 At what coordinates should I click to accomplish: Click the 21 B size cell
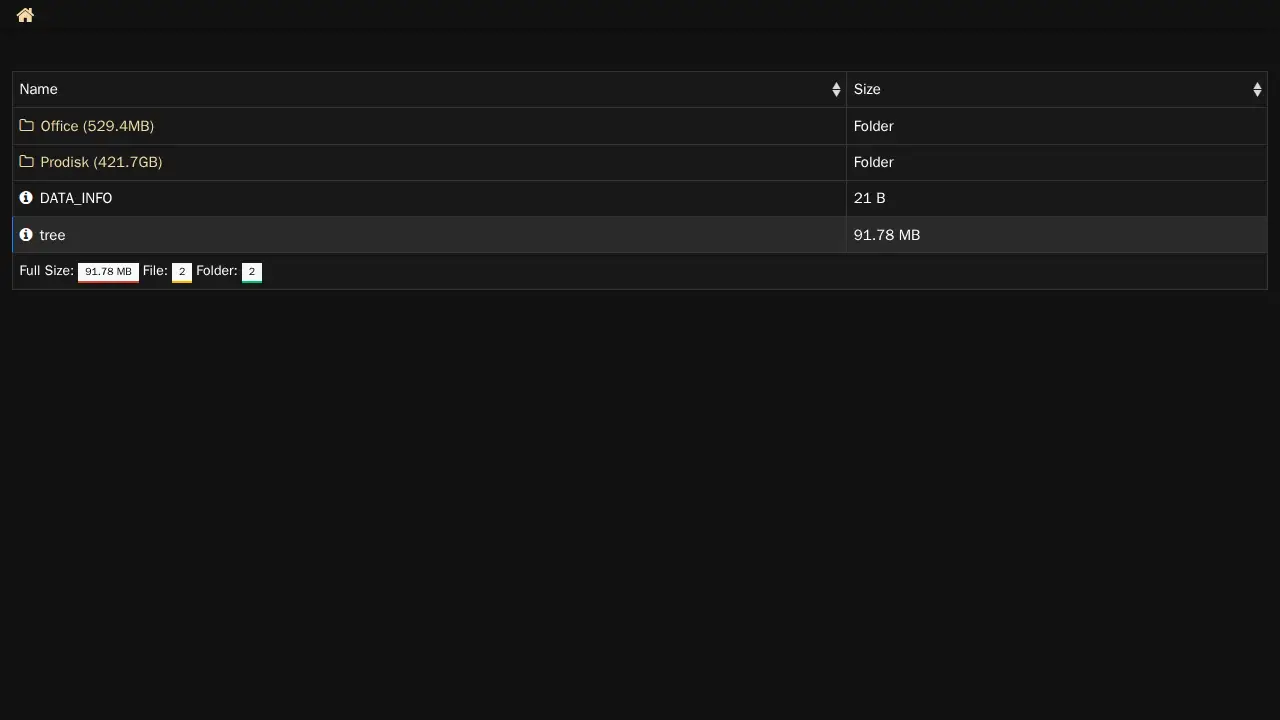click(x=869, y=198)
